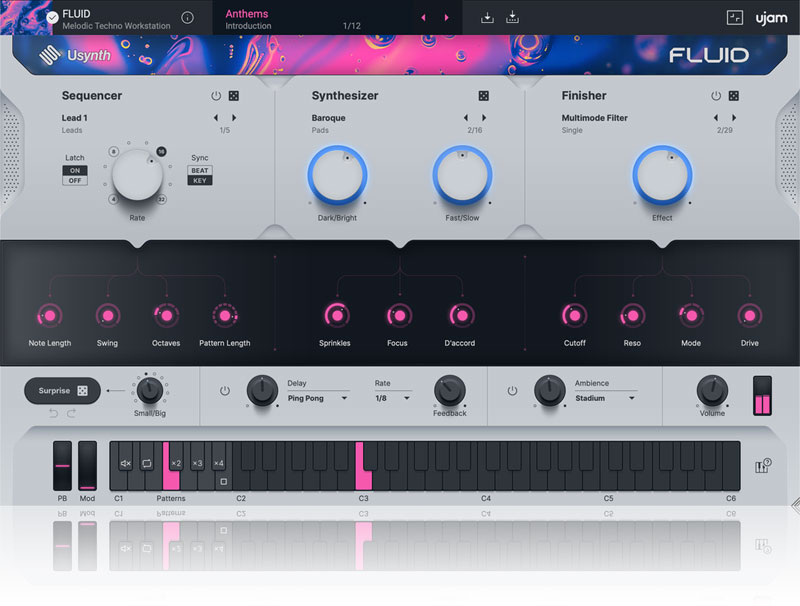Open the Anthems preset menu
This screenshot has height=606, width=800.
click(248, 14)
